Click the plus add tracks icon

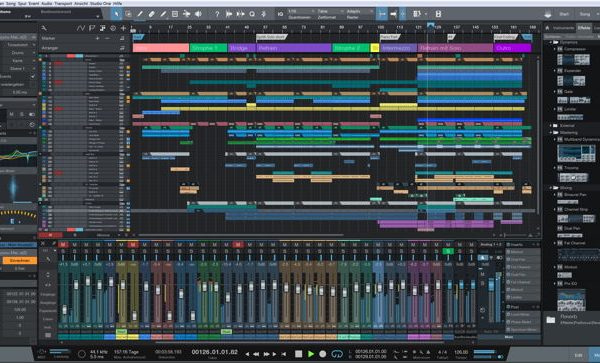pyautogui.click(x=123, y=28)
